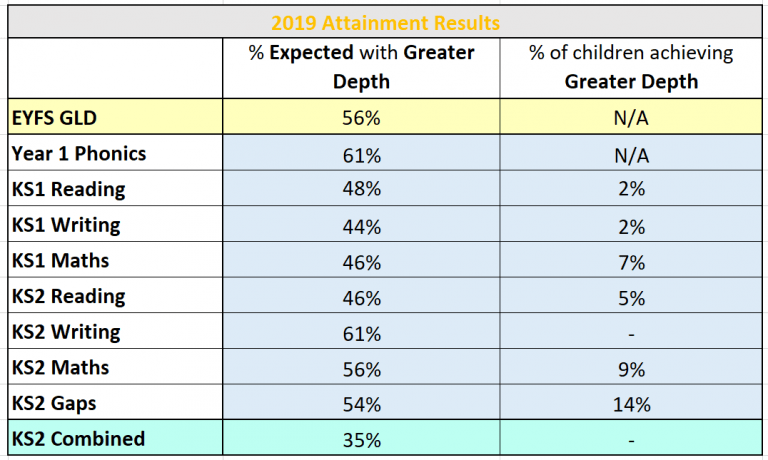Click the 9% cell for KS2 Maths
This screenshot has height=460, width=768.
pyautogui.click(x=631, y=368)
